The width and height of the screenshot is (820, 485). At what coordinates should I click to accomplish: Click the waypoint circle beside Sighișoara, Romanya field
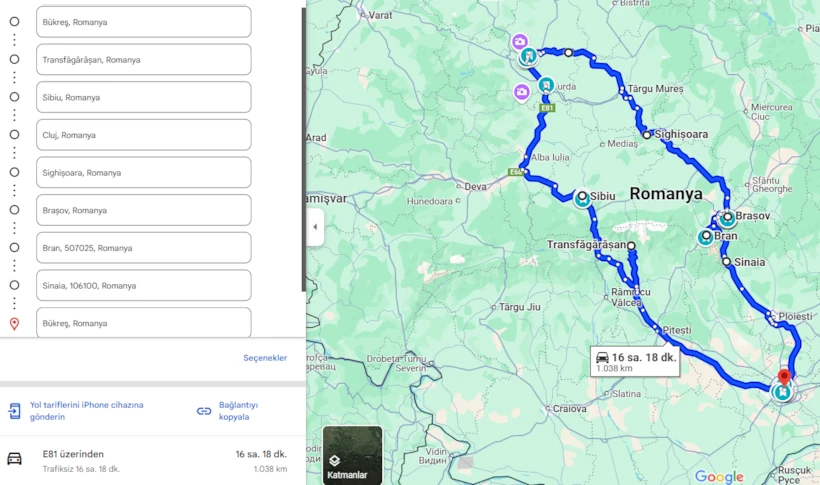15,172
